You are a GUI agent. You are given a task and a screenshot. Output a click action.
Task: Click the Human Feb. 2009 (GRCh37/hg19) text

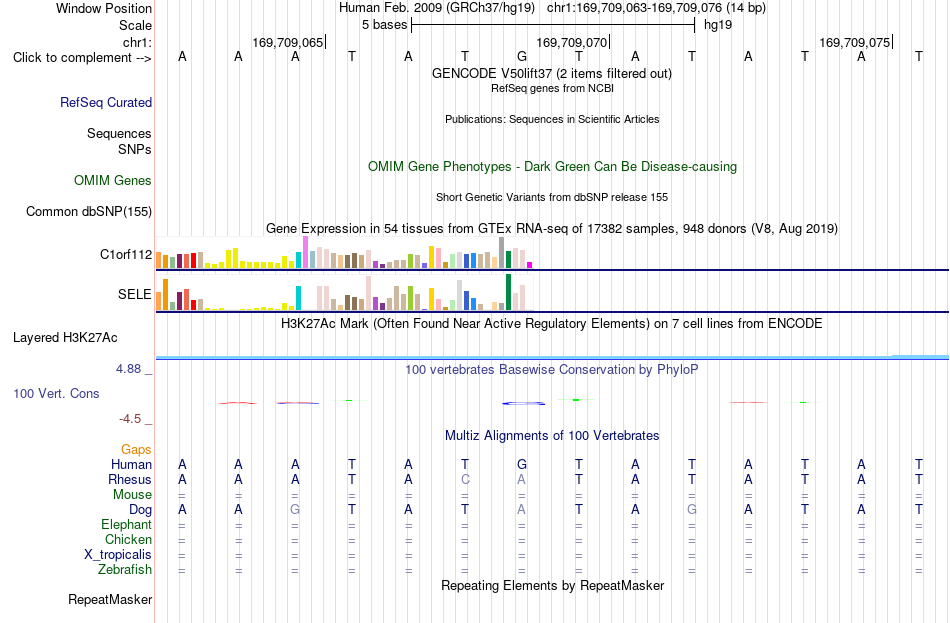pyautogui.click(x=437, y=8)
